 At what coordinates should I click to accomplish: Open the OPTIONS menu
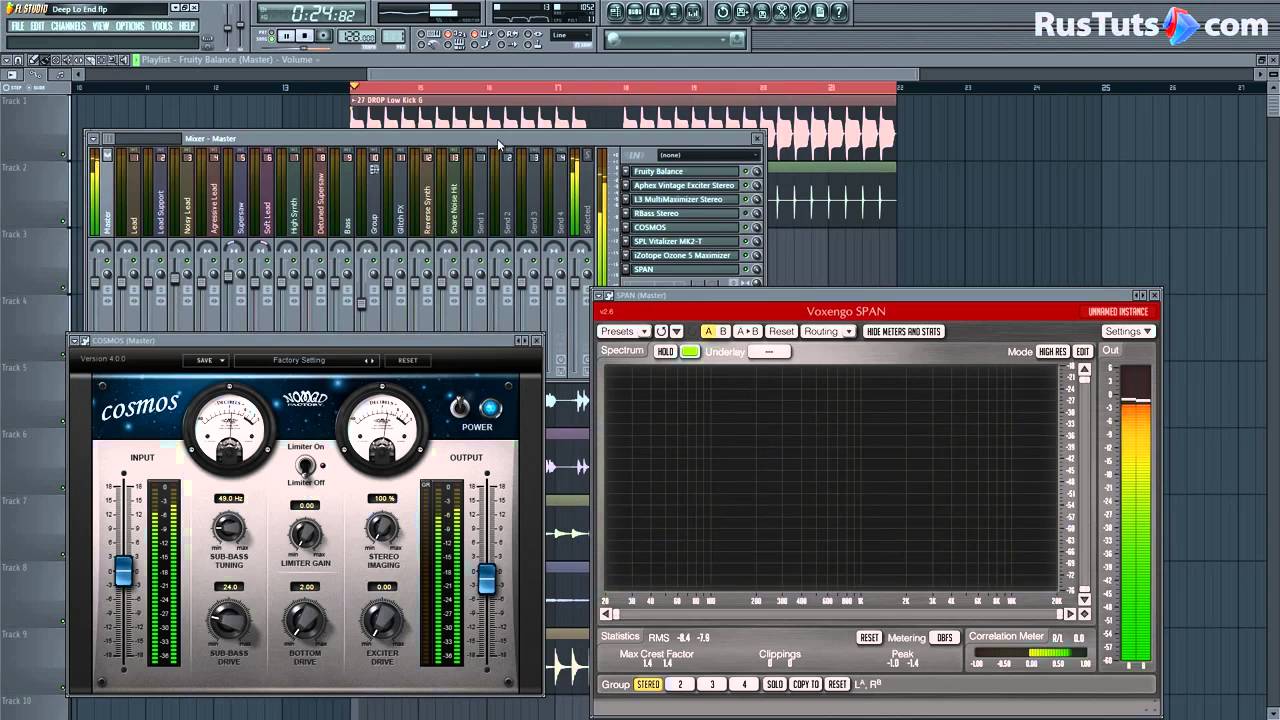click(130, 26)
